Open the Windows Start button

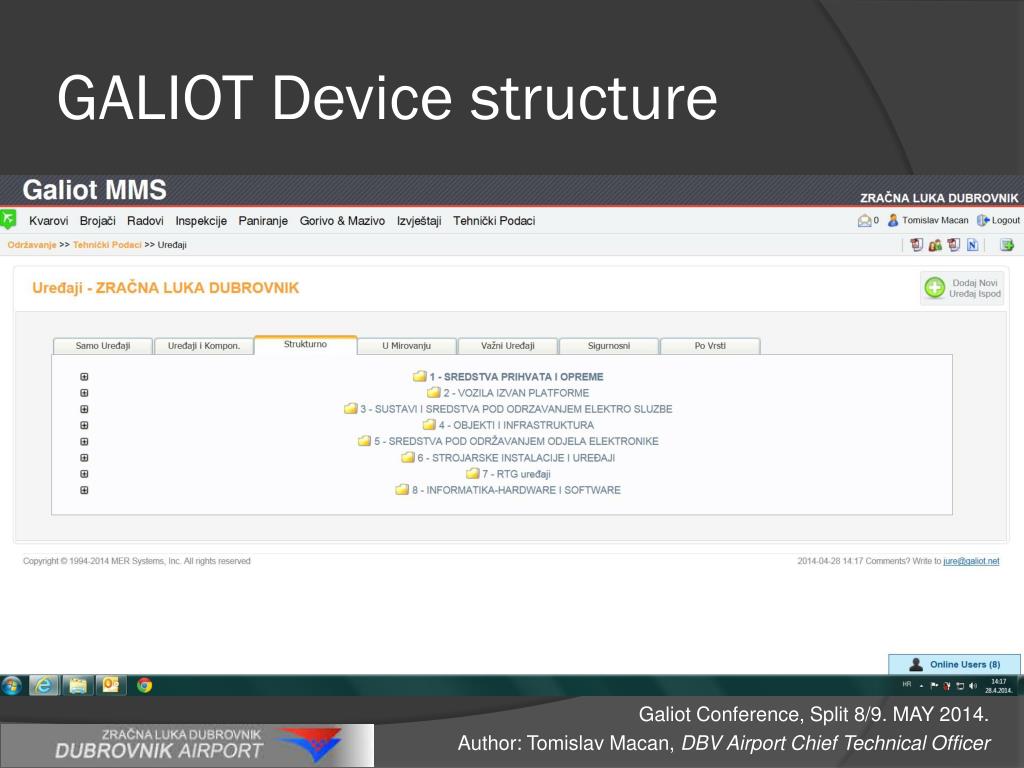point(11,685)
